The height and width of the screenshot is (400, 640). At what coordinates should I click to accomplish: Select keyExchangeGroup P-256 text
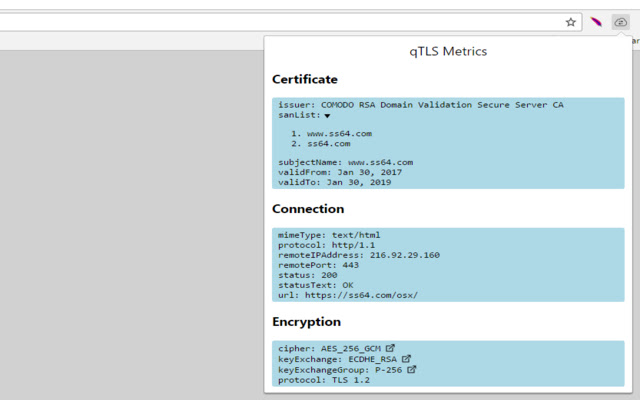click(340, 370)
